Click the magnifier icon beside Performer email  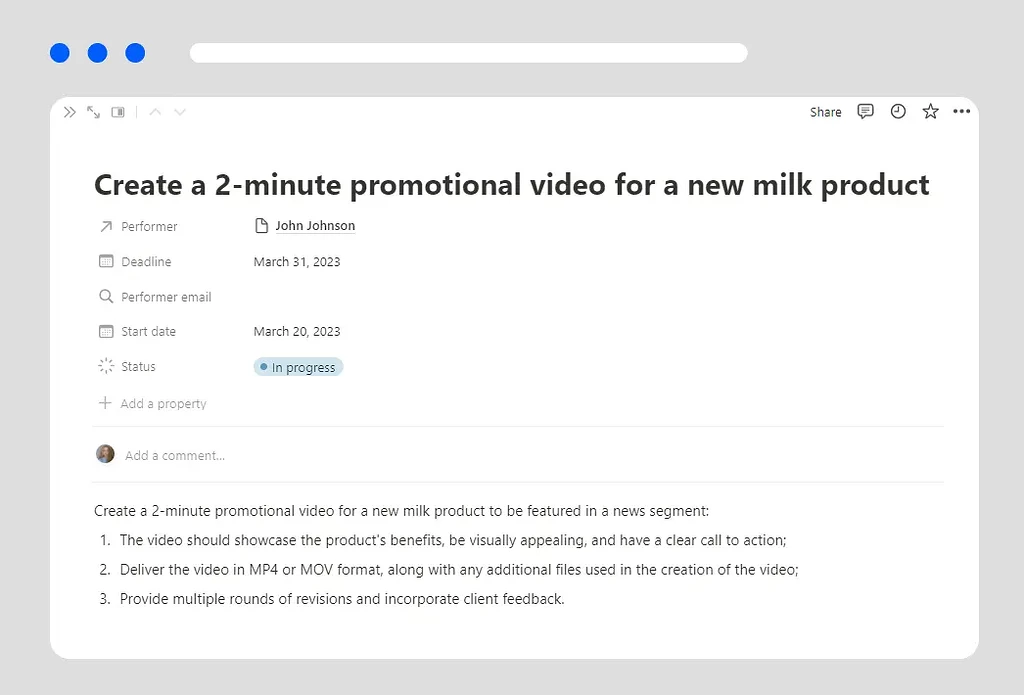(105, 296)
